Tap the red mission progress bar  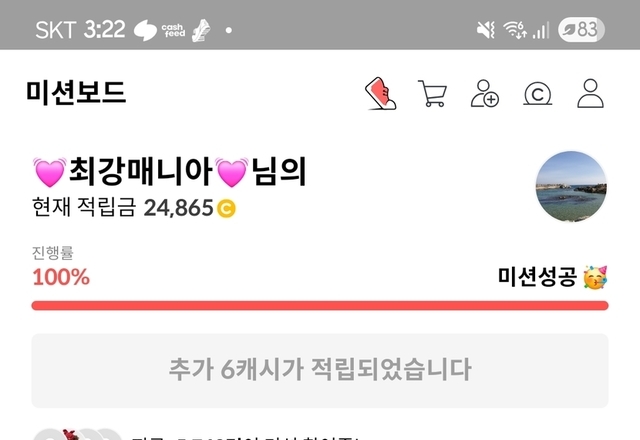[320, 305]
